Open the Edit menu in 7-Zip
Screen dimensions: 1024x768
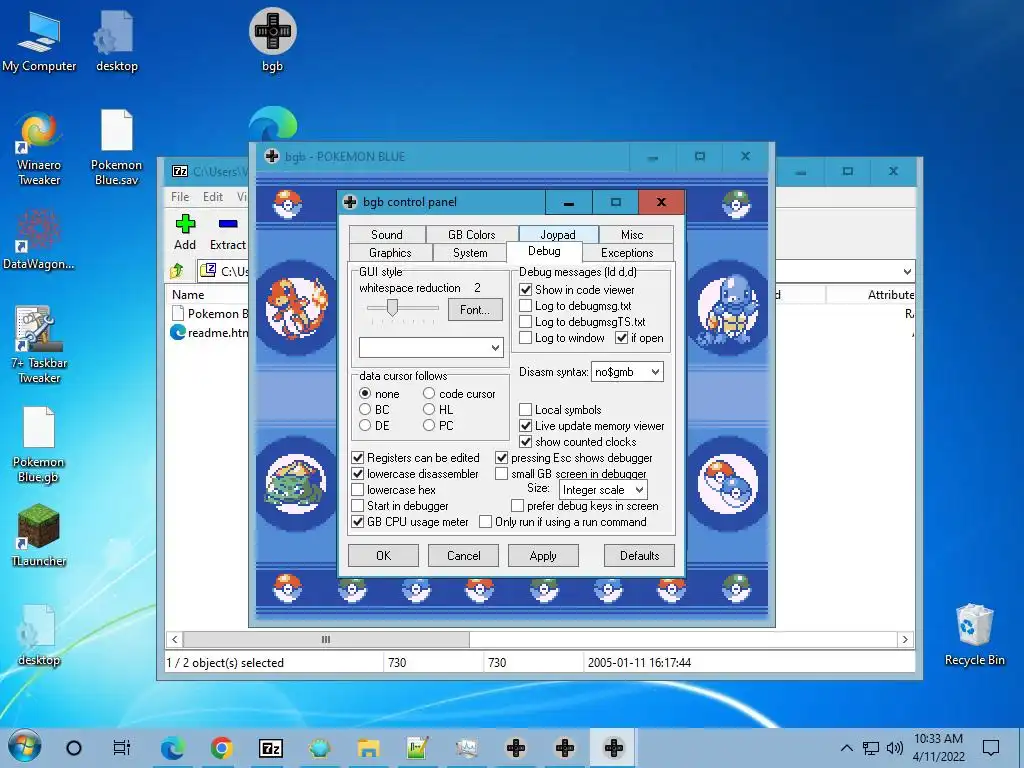213,197
